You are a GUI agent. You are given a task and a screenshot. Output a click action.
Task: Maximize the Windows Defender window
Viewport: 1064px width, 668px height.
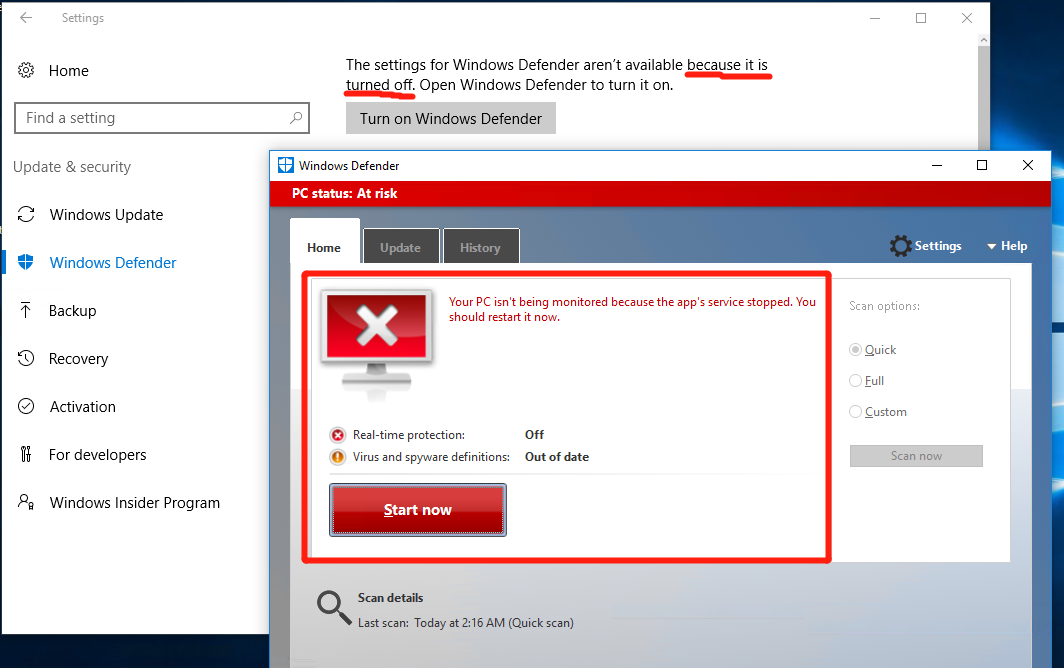coord(982,165)
